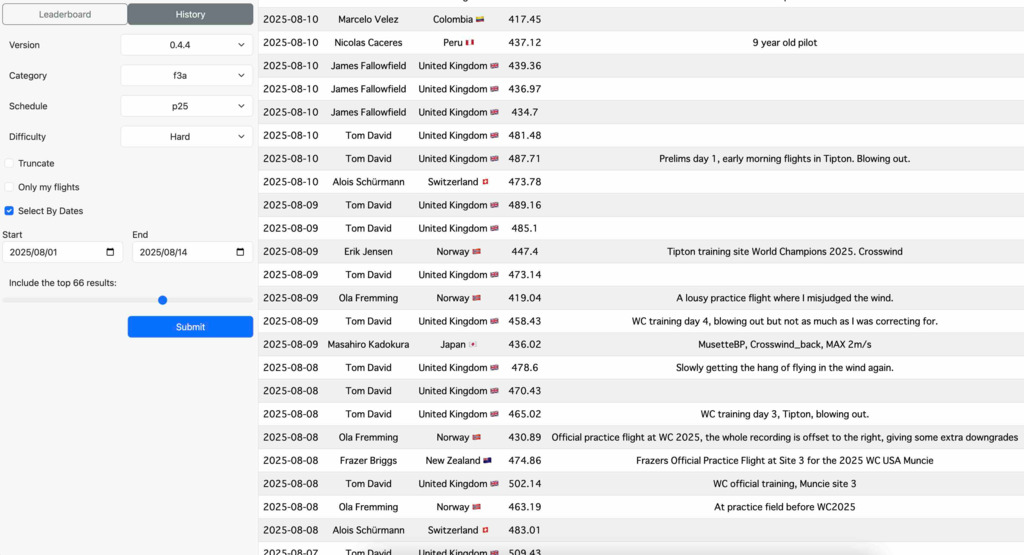The height and width of the screenshot is (555, 1024).
Task: Click the Norway flag beside Erik Jensen
Action: click(477, 252)
